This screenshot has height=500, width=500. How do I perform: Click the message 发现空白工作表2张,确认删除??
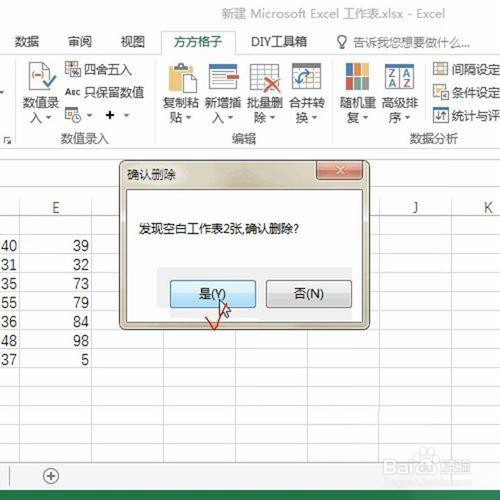pyautogui.click(x=219, y=229)
